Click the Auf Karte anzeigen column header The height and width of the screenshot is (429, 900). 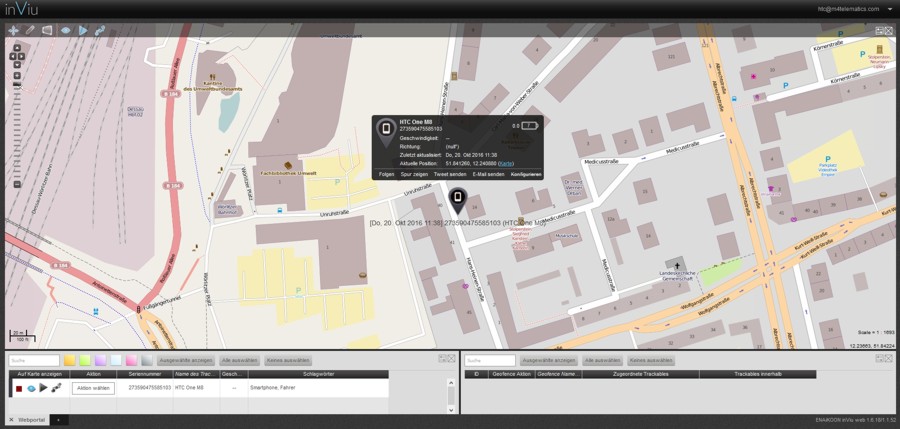(x=40, y=374)
